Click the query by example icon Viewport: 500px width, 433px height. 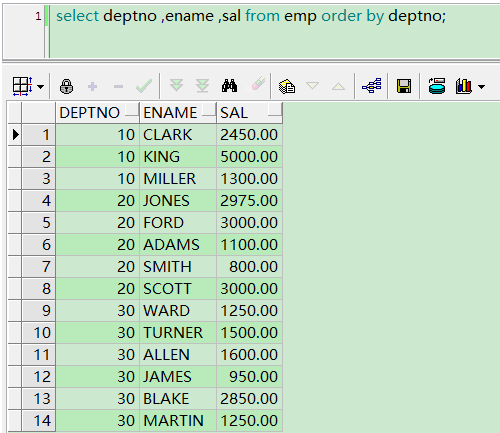287,86
